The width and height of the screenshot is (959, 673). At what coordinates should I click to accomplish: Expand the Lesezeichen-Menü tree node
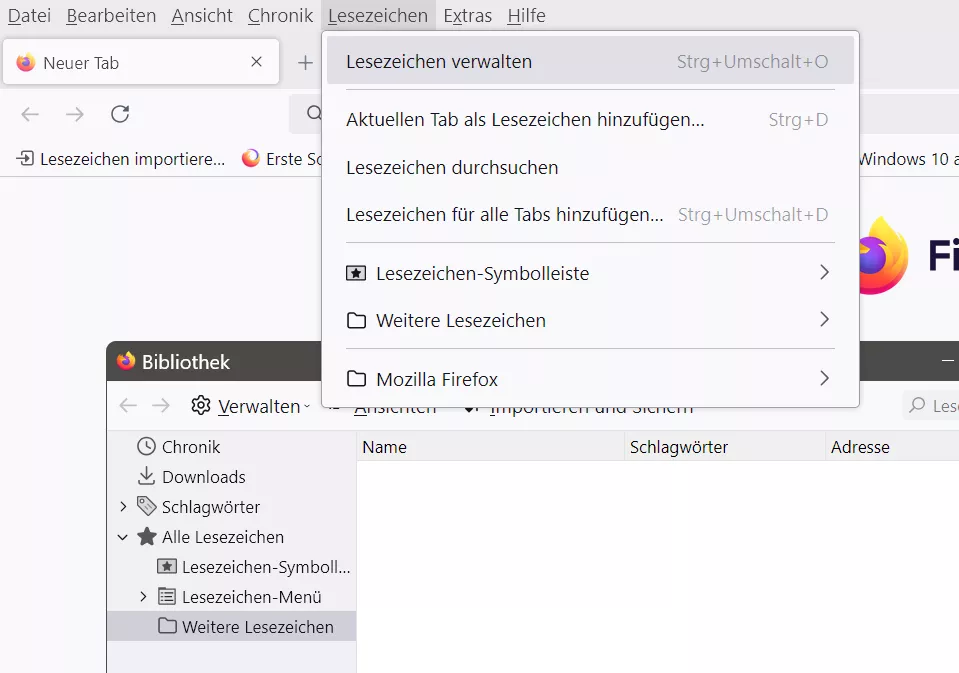(143, 597)
